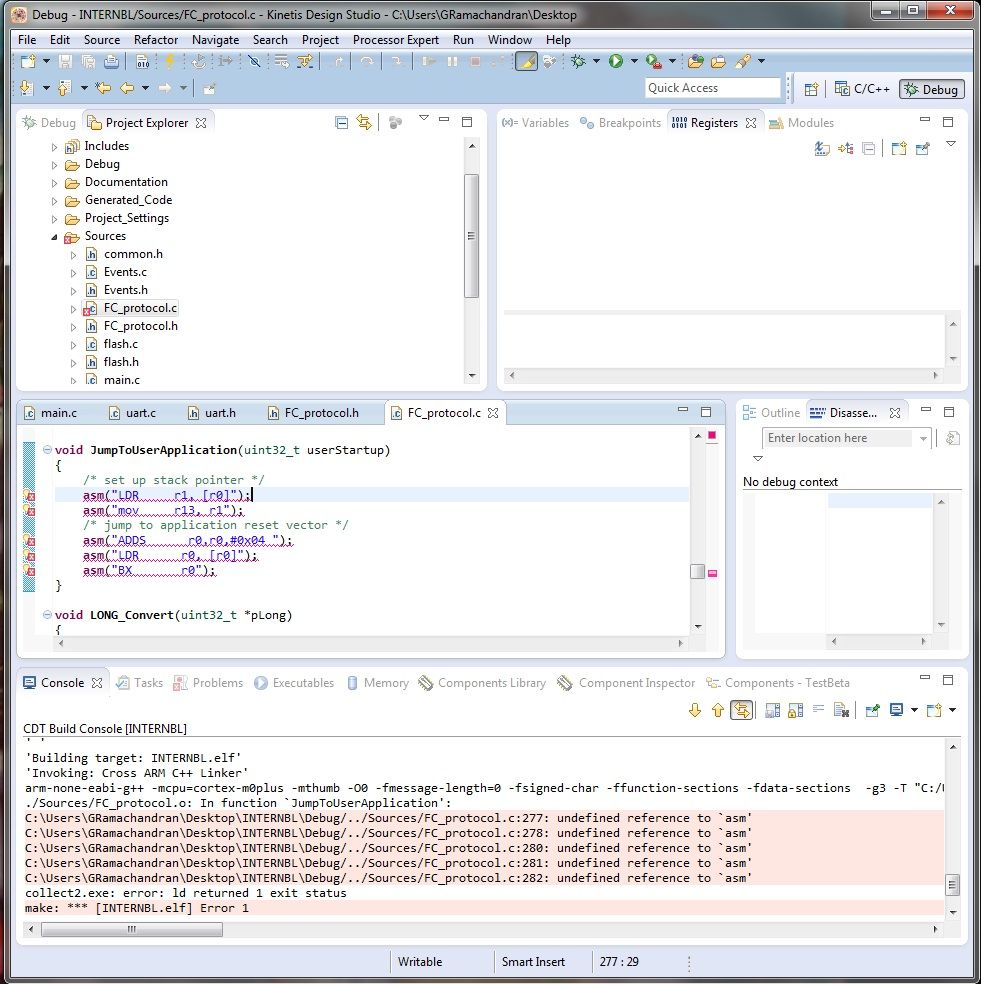Click the Skip All Breakpoints icon
This screenshot has width=981, height=984.
click(254, 62)
